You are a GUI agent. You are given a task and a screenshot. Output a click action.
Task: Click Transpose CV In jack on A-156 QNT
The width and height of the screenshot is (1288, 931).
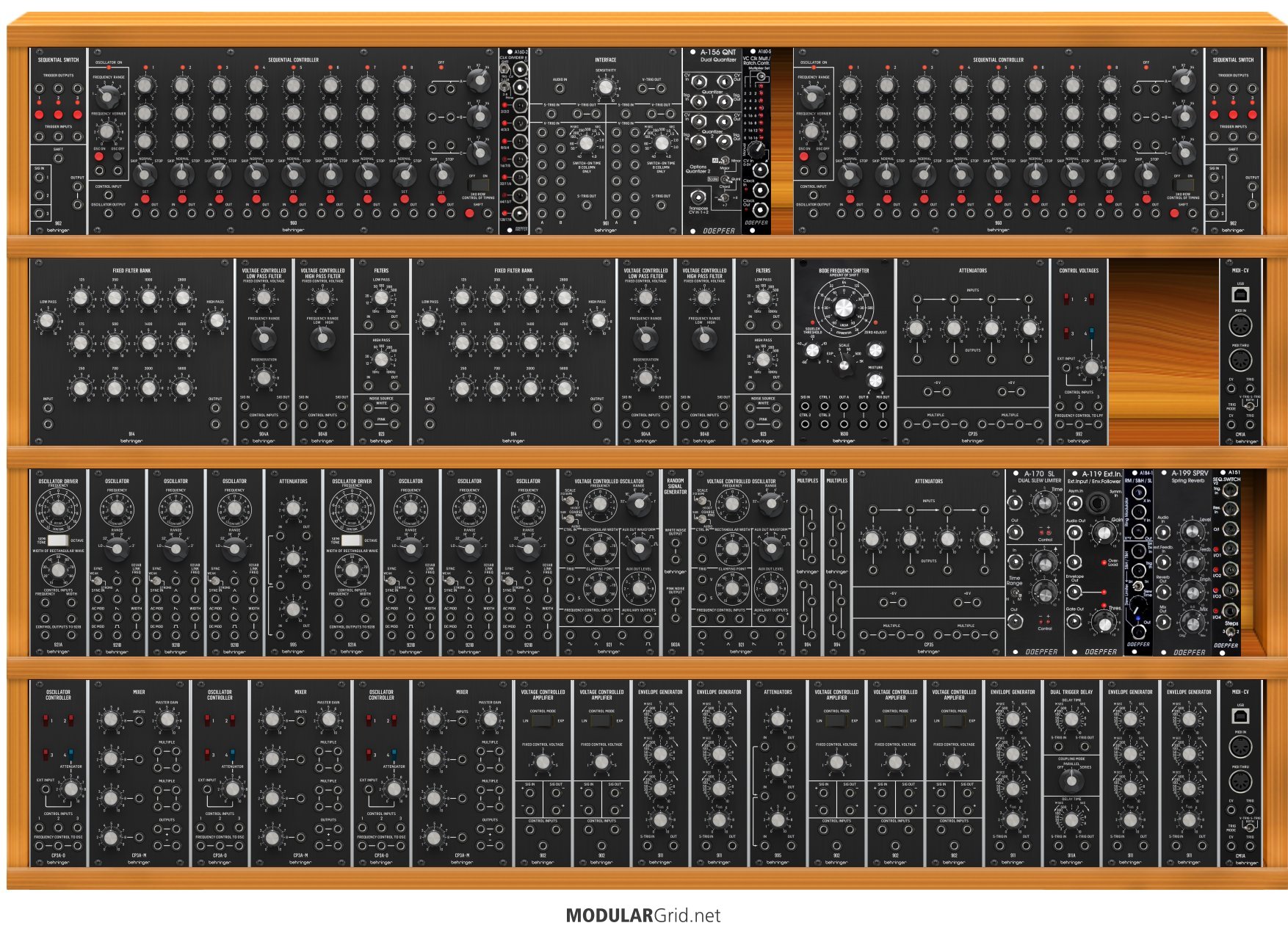698,197
